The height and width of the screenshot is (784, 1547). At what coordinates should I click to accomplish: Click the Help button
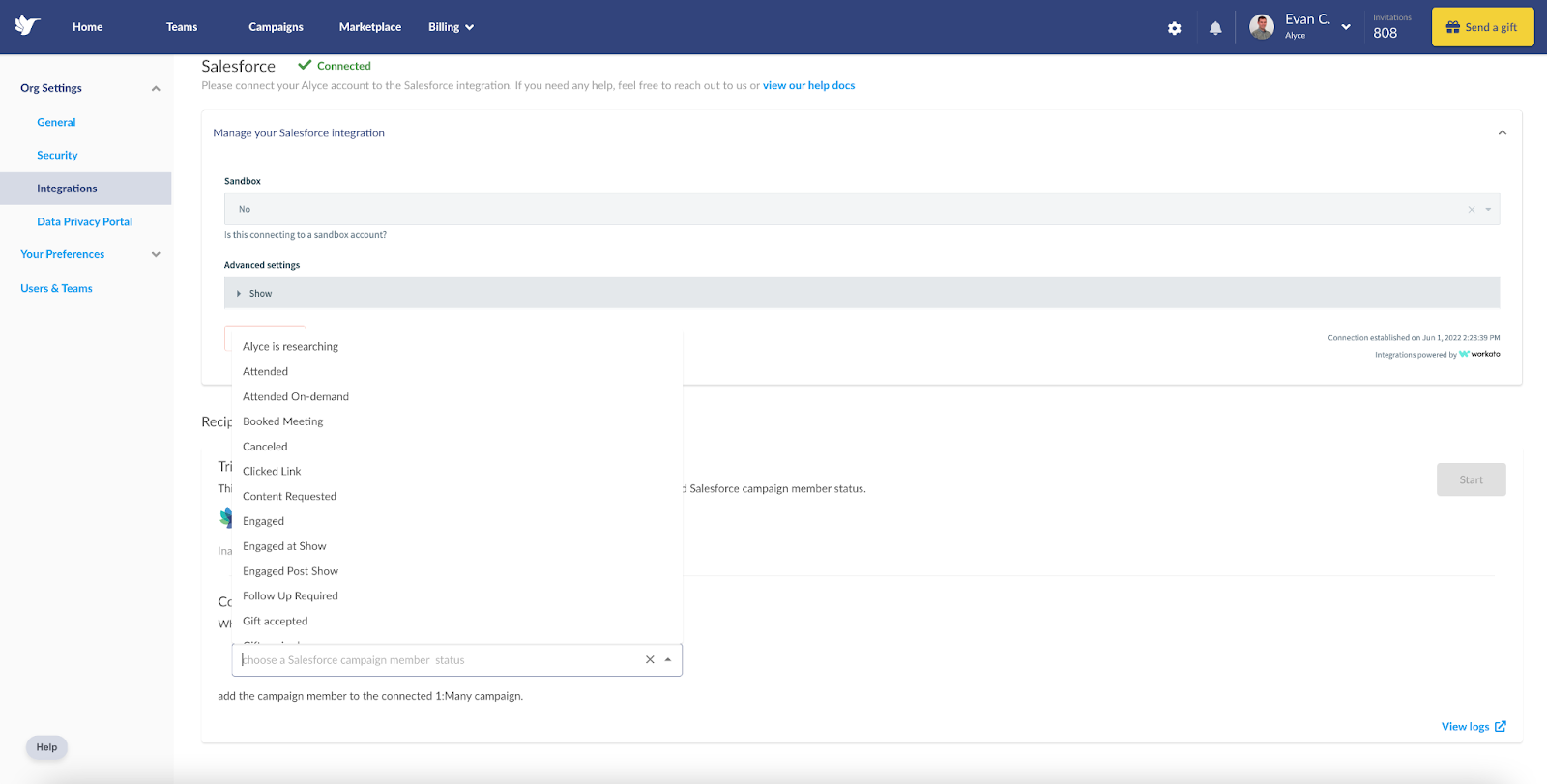coord(46,747)
